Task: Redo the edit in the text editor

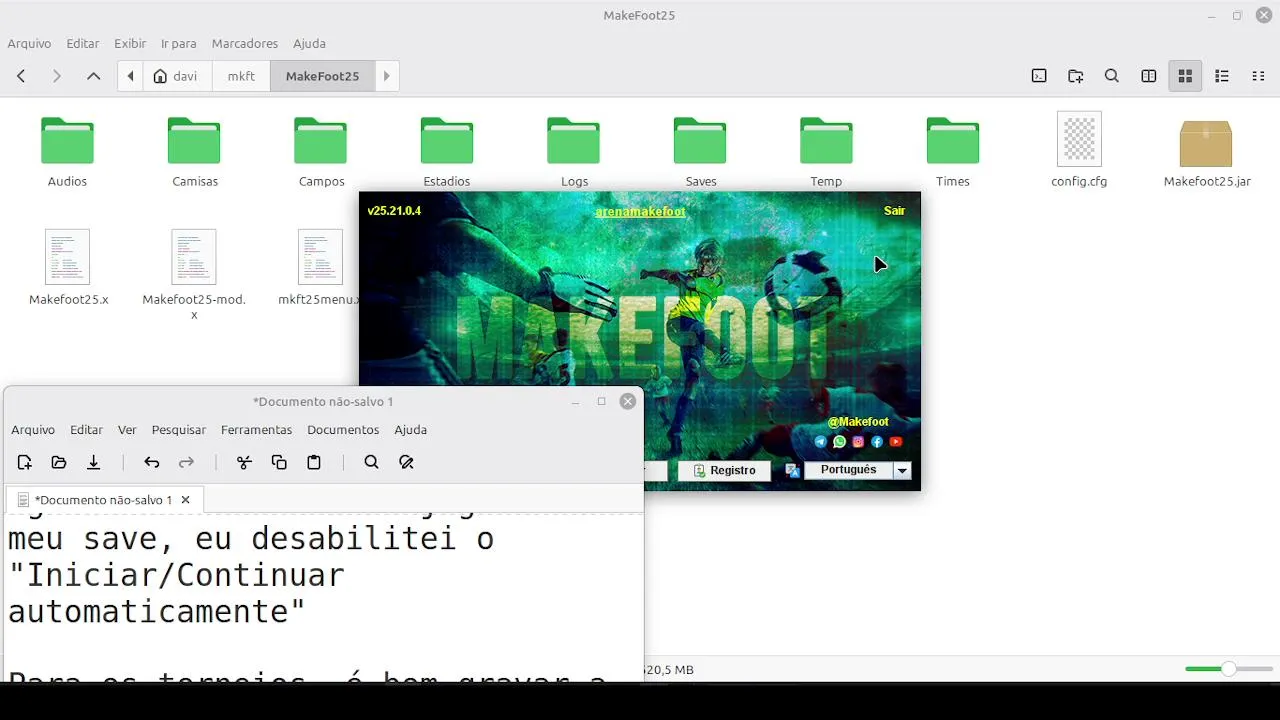Action: 186,462
